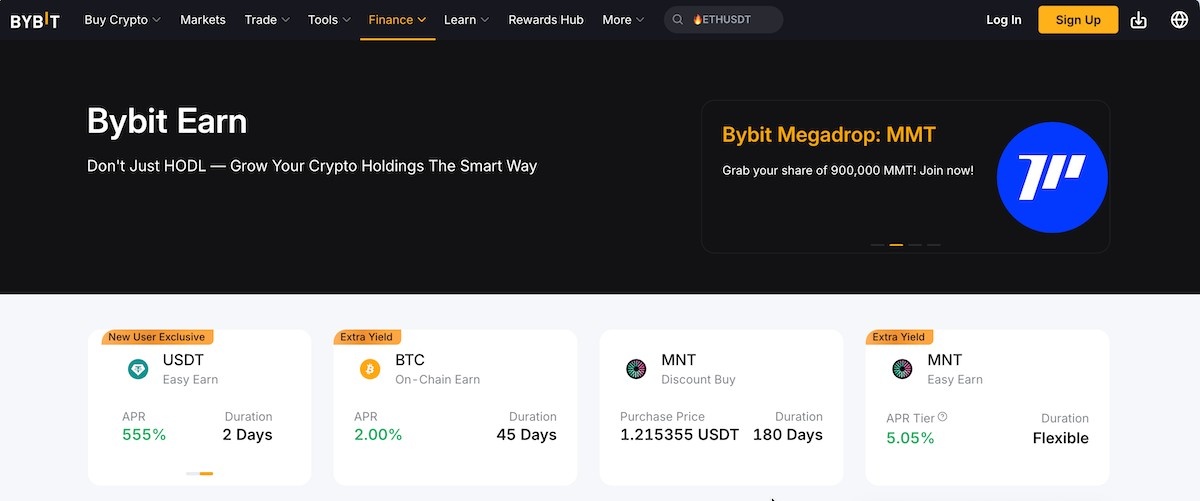1200x501 pixels.
Task: Click the 'Grab your share of 900,000 MMT' text
Action: tap(848, 171)
